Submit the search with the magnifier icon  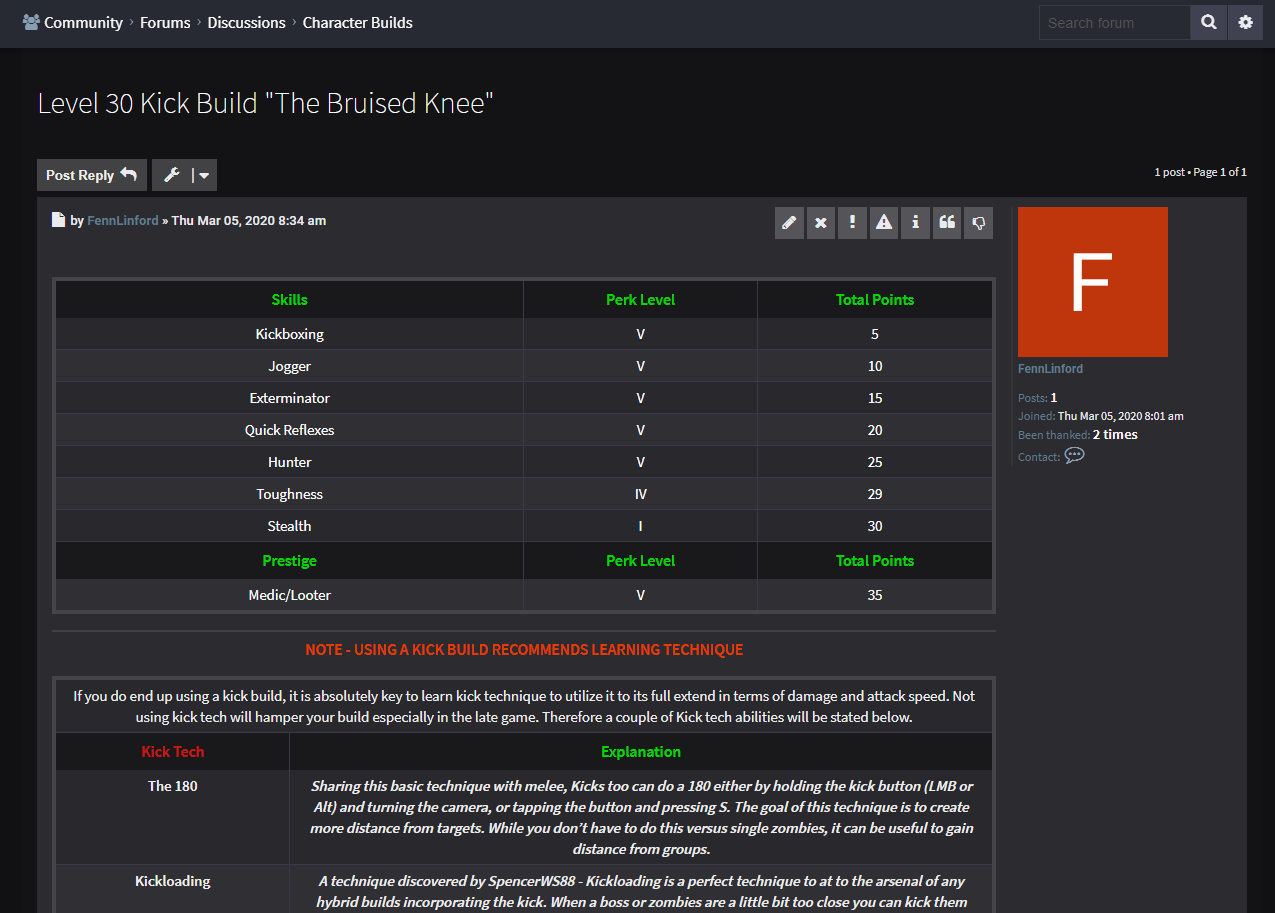[1208, 22]
